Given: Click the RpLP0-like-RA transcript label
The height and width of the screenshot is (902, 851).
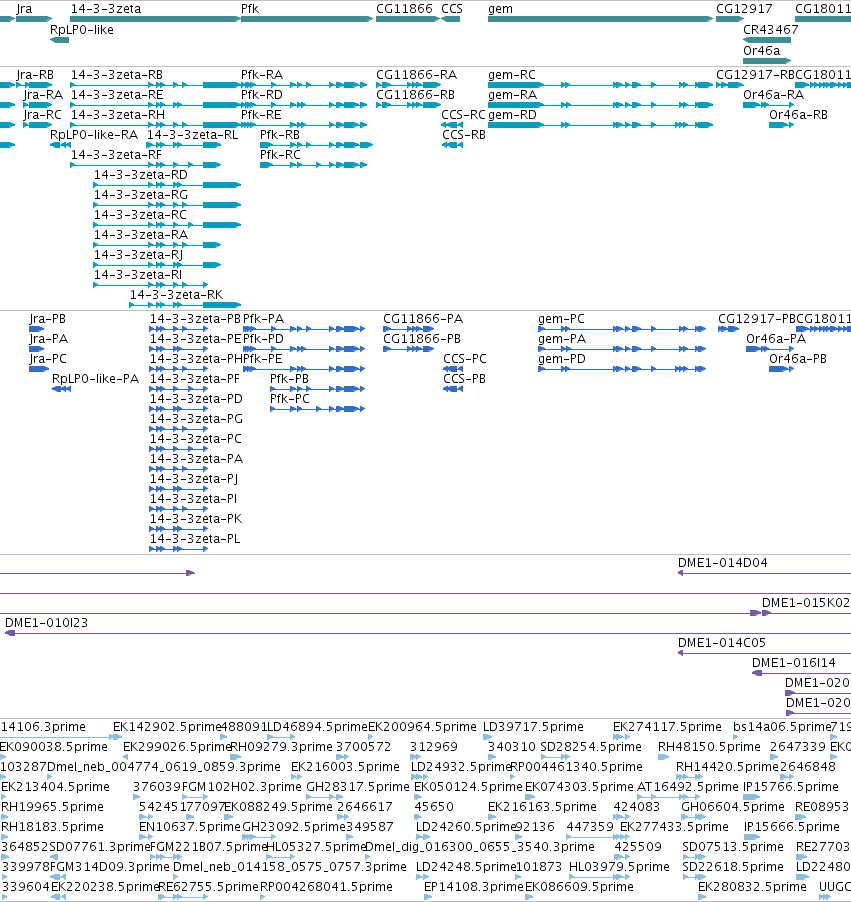Looking at the screenshot, I should [94, 135].
